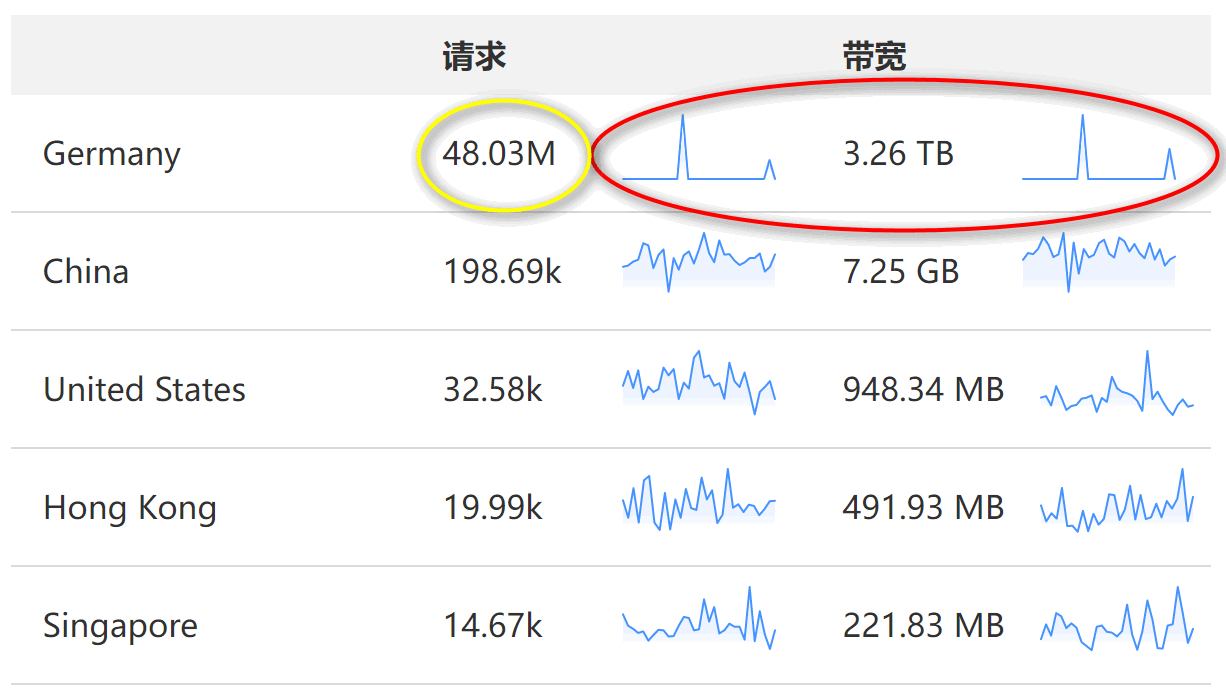This screenshot has width=1226, height=692.
Task: Click Singapore's 221.83 MB bandwidth value
Action: (923, 626)
